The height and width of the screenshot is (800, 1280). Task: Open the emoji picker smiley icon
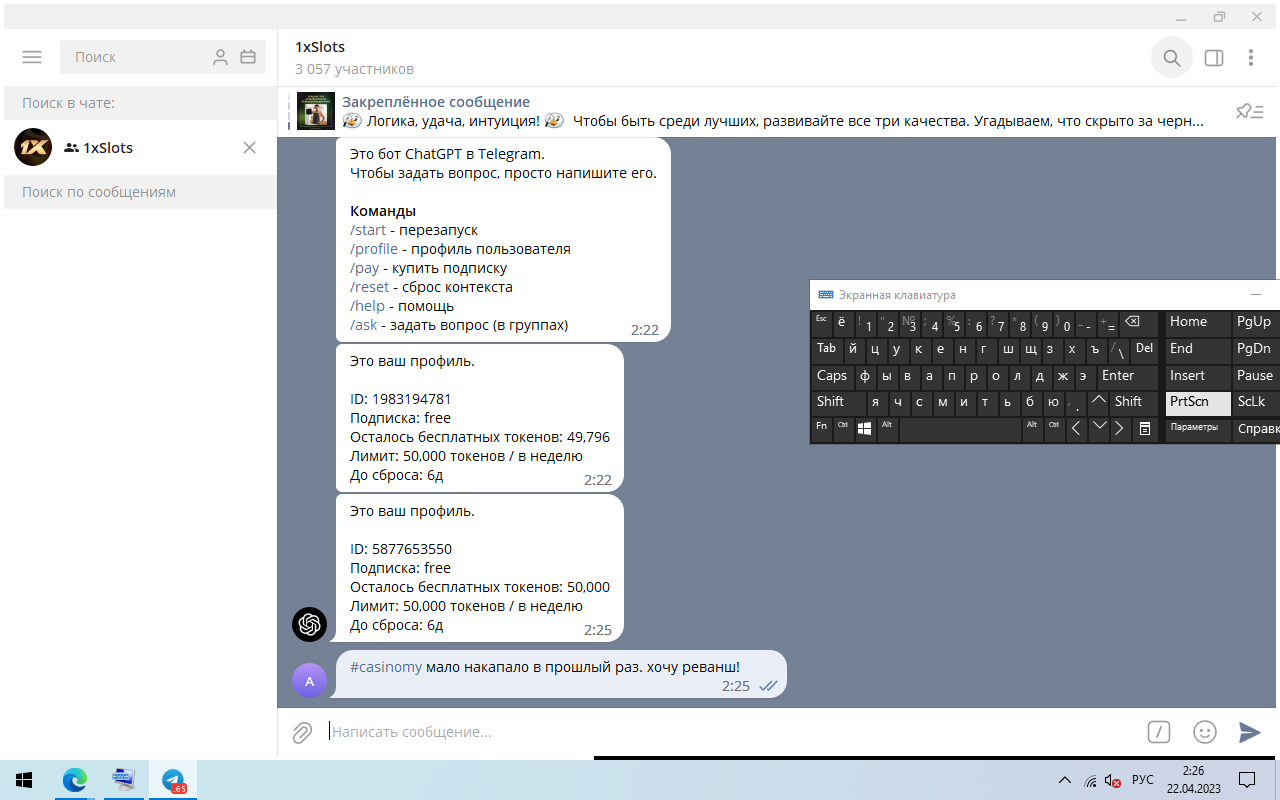click(x=1205, y=732)
